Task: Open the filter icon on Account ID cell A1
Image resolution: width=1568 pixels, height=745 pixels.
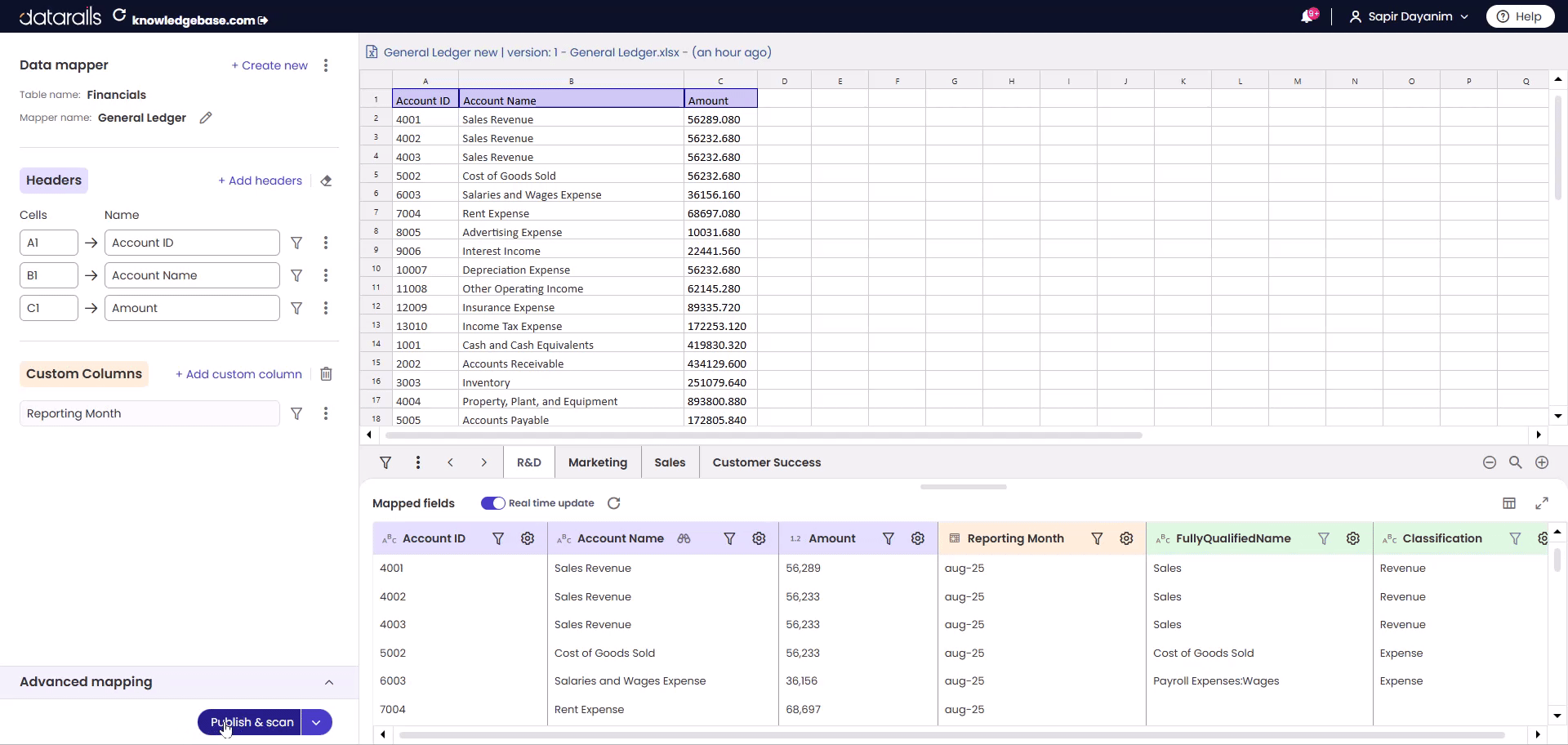Action: click(296, 243)
